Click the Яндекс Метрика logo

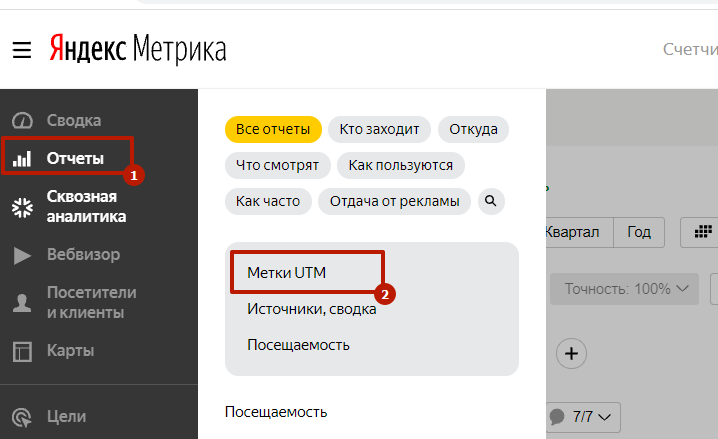tap(138, 48)
